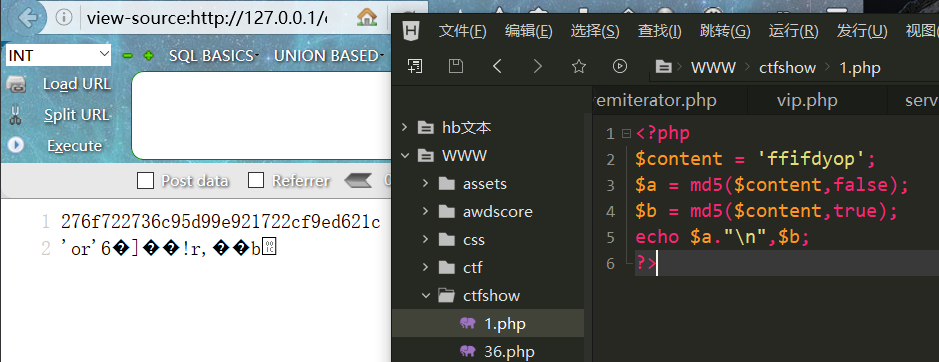This screenshot has height=362, width=939.
Task: Open the SQL BASICS dropdown menu
Action: 213,56
